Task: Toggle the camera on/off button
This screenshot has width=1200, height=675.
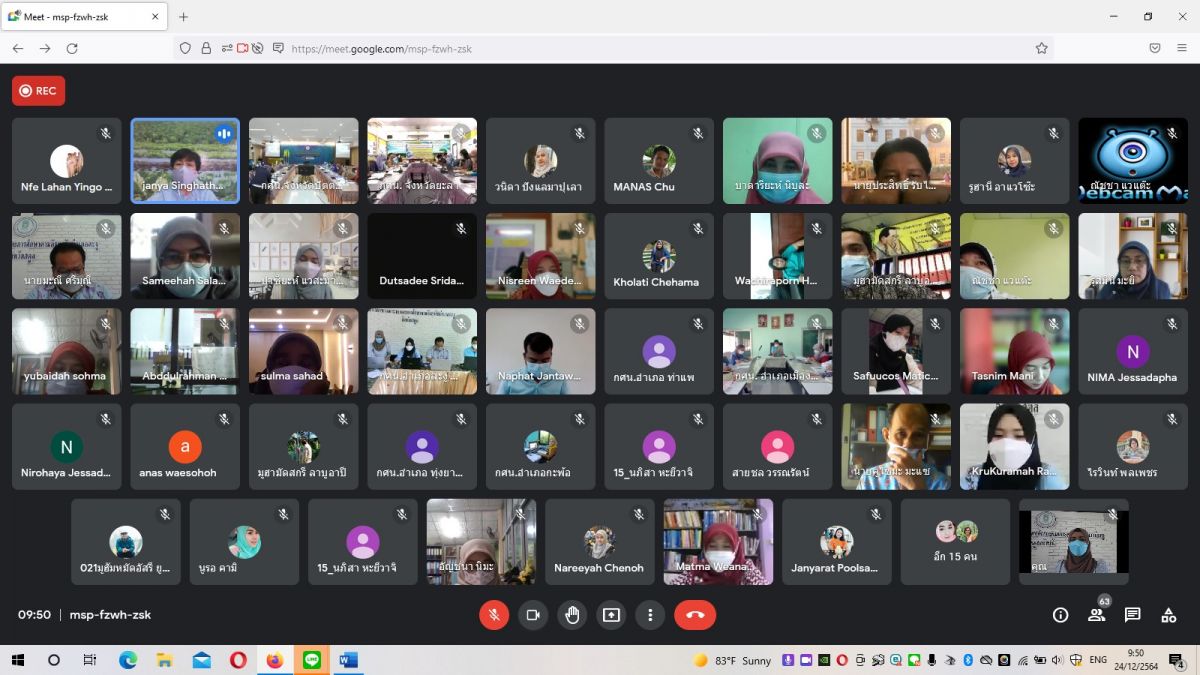Action: (533, 615)
